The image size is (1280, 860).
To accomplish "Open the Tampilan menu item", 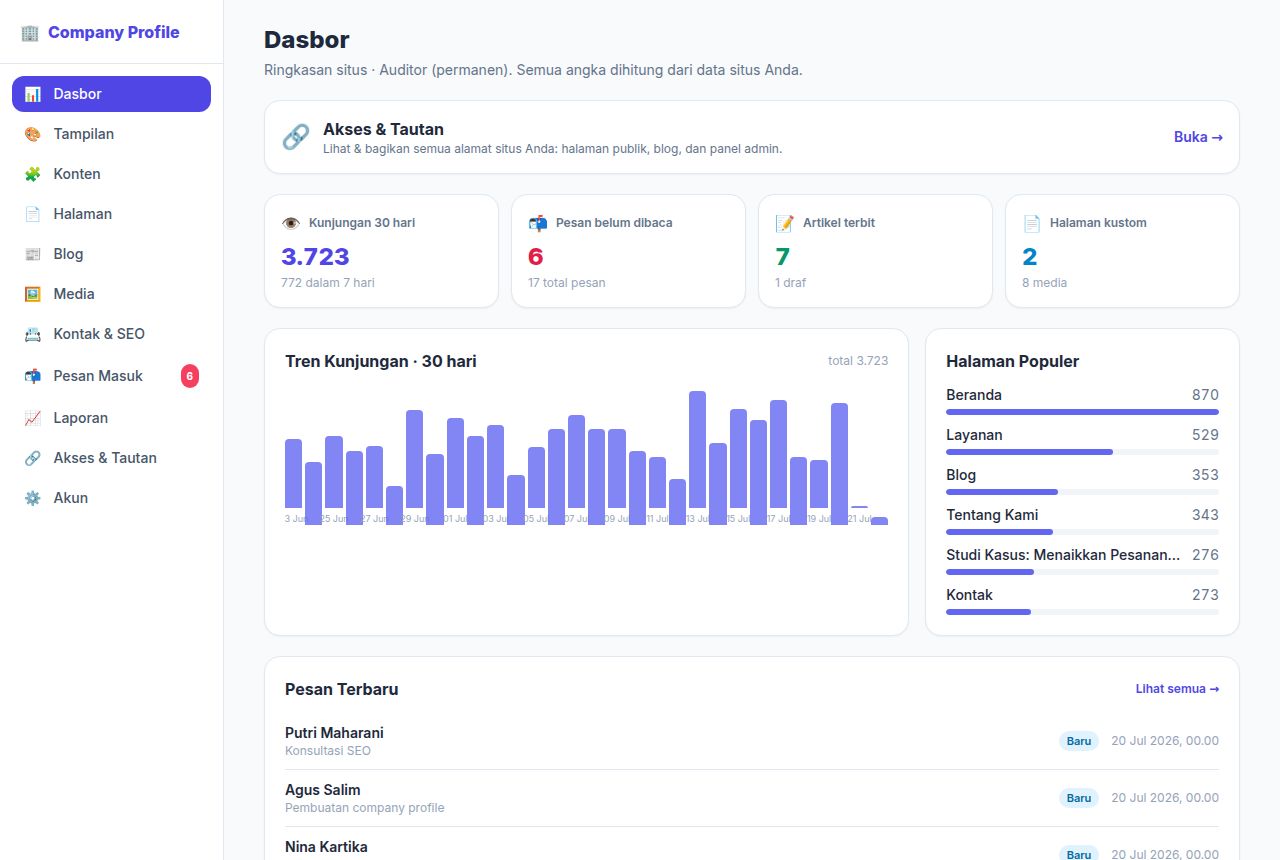I will point(111,134).
